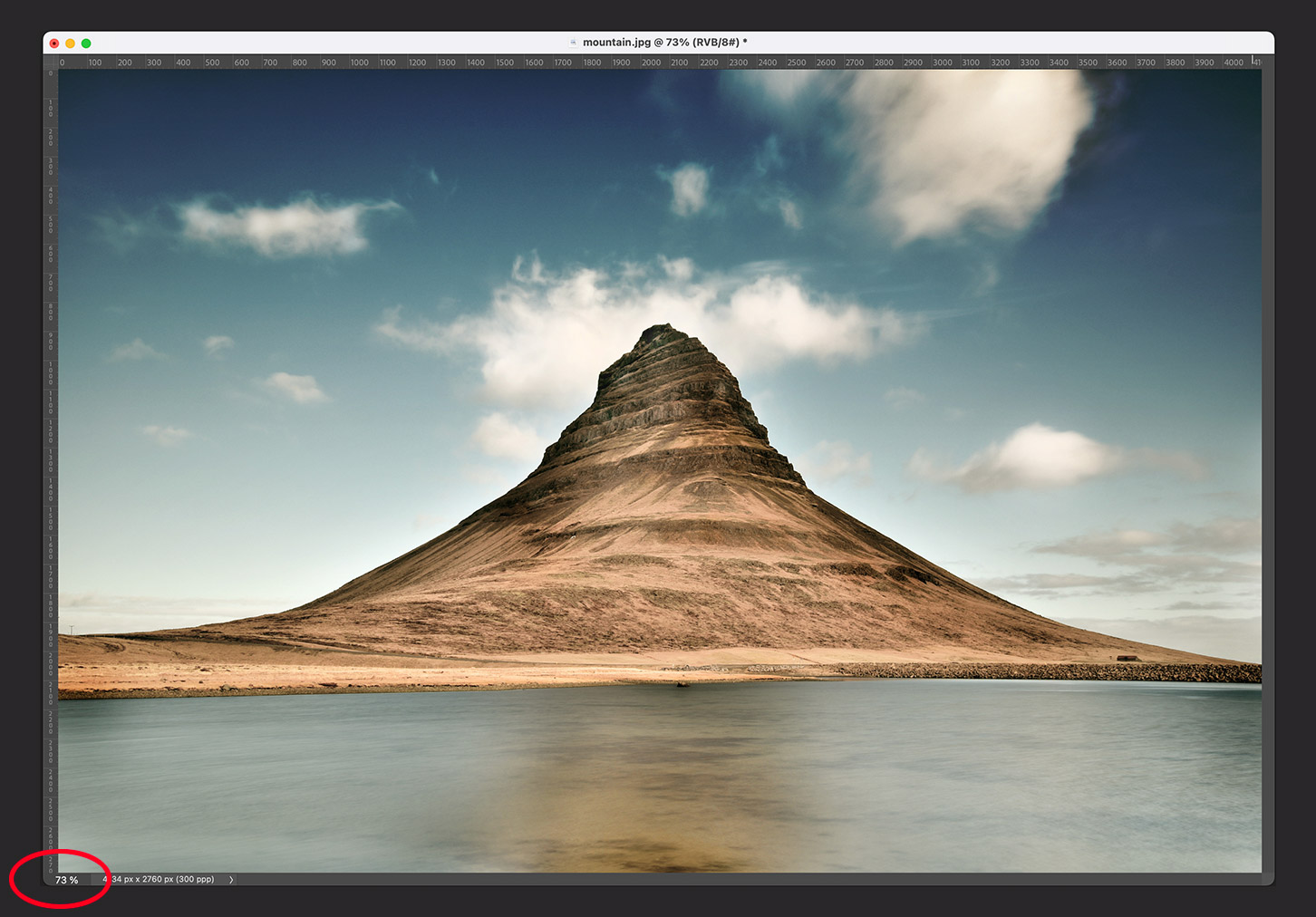Click the 2000 mark on horizontal ruler

point(651,63)
